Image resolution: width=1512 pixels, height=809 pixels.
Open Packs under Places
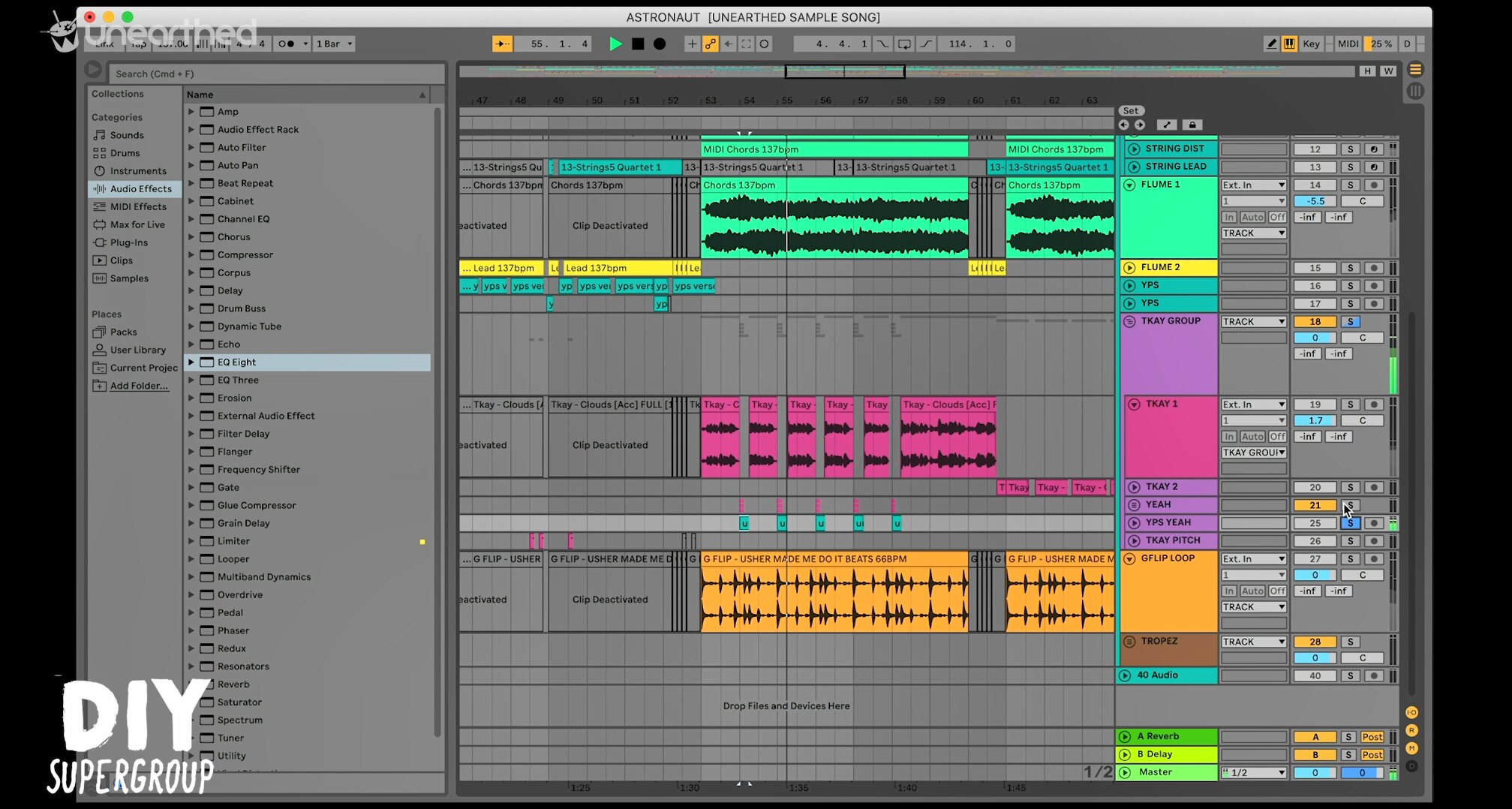pos(115,332)
